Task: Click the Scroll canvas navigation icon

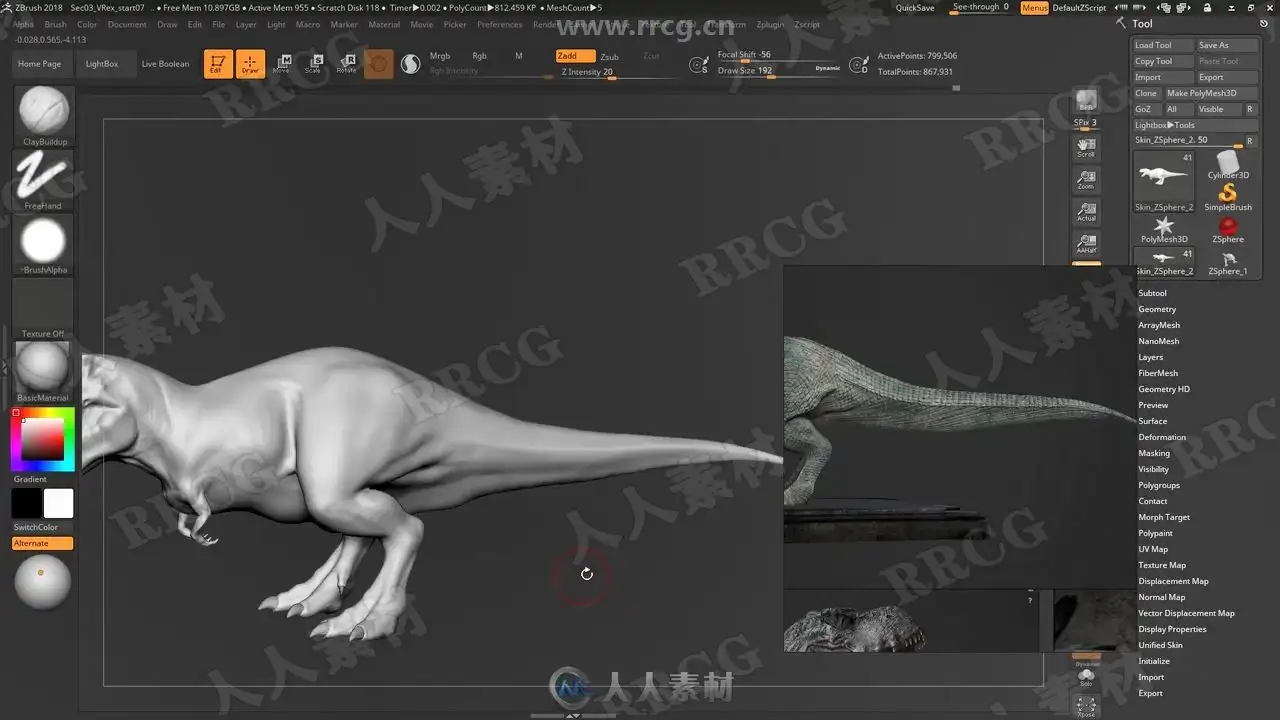Action: pos(1086,148)
